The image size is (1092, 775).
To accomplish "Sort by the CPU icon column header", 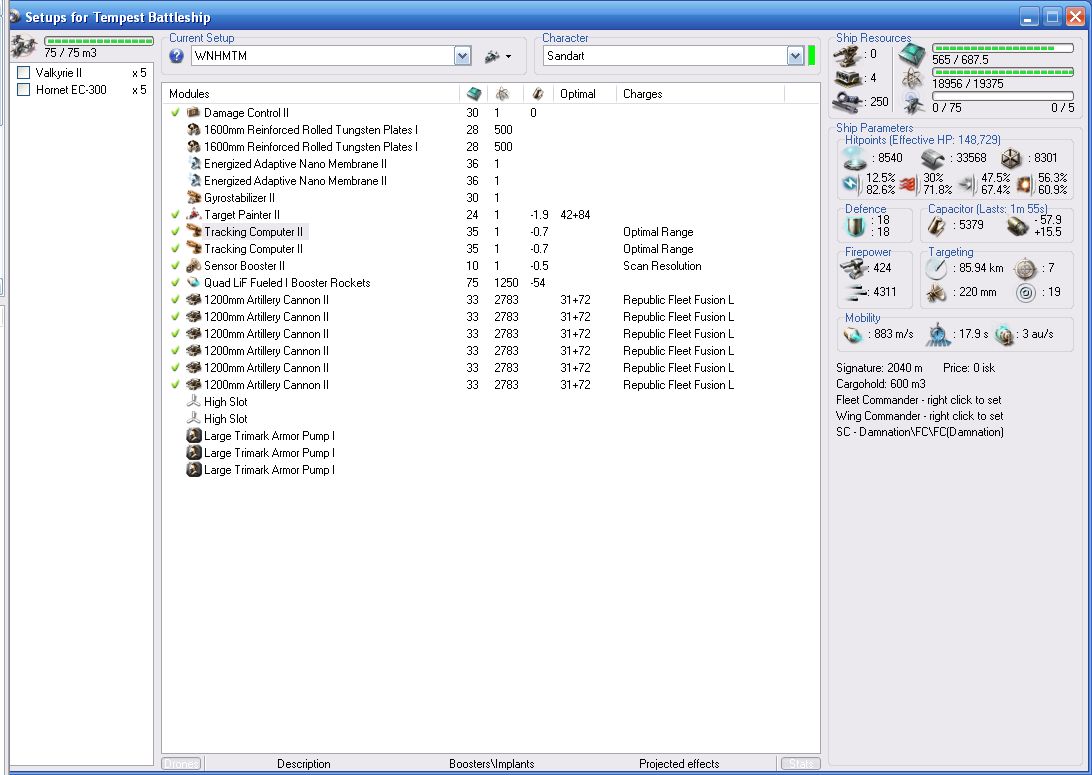I will (x=474, y=94).
